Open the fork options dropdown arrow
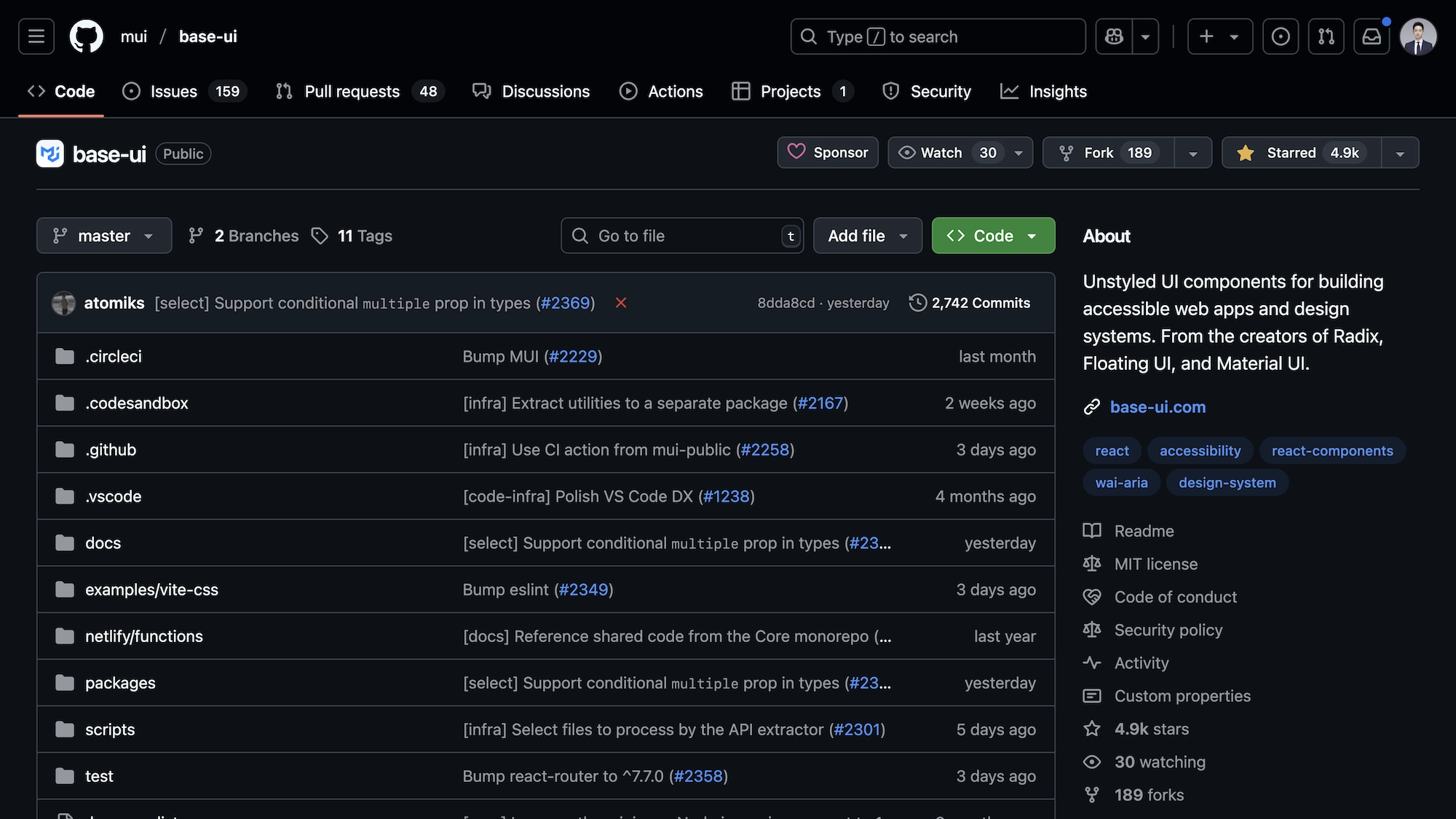This screenshot has height=819, width=1456. click(x=1193, y=153)
